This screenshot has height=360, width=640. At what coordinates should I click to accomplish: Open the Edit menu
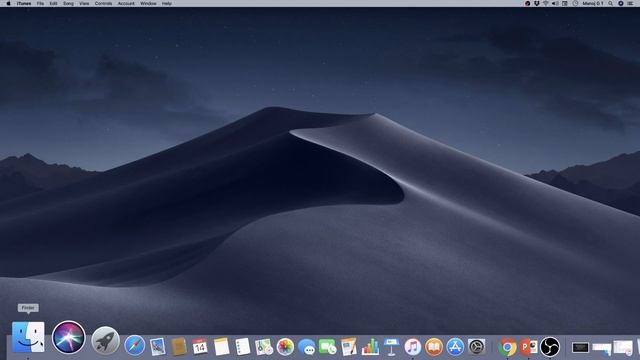pyautogui.click(x=53, y=3)
